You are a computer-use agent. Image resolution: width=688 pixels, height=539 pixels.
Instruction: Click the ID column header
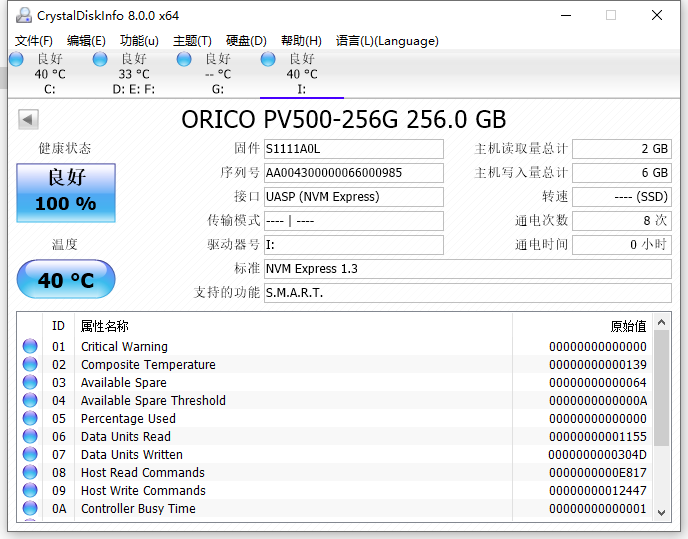click(x=58, y=326)
